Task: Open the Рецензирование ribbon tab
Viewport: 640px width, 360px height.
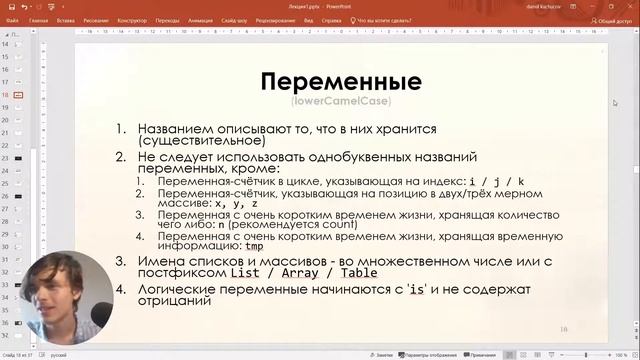Action: point(276,20)
